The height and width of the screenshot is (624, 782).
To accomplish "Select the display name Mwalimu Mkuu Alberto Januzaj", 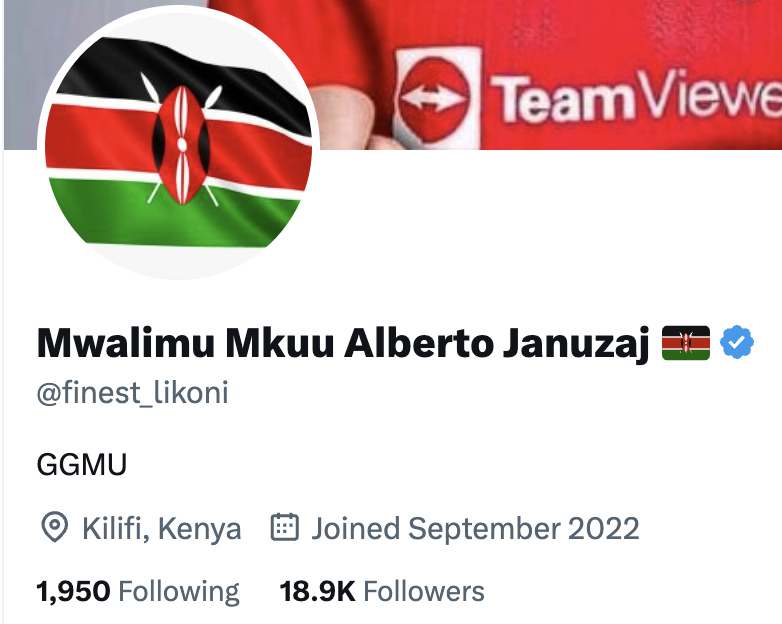I will pos(343,344).
